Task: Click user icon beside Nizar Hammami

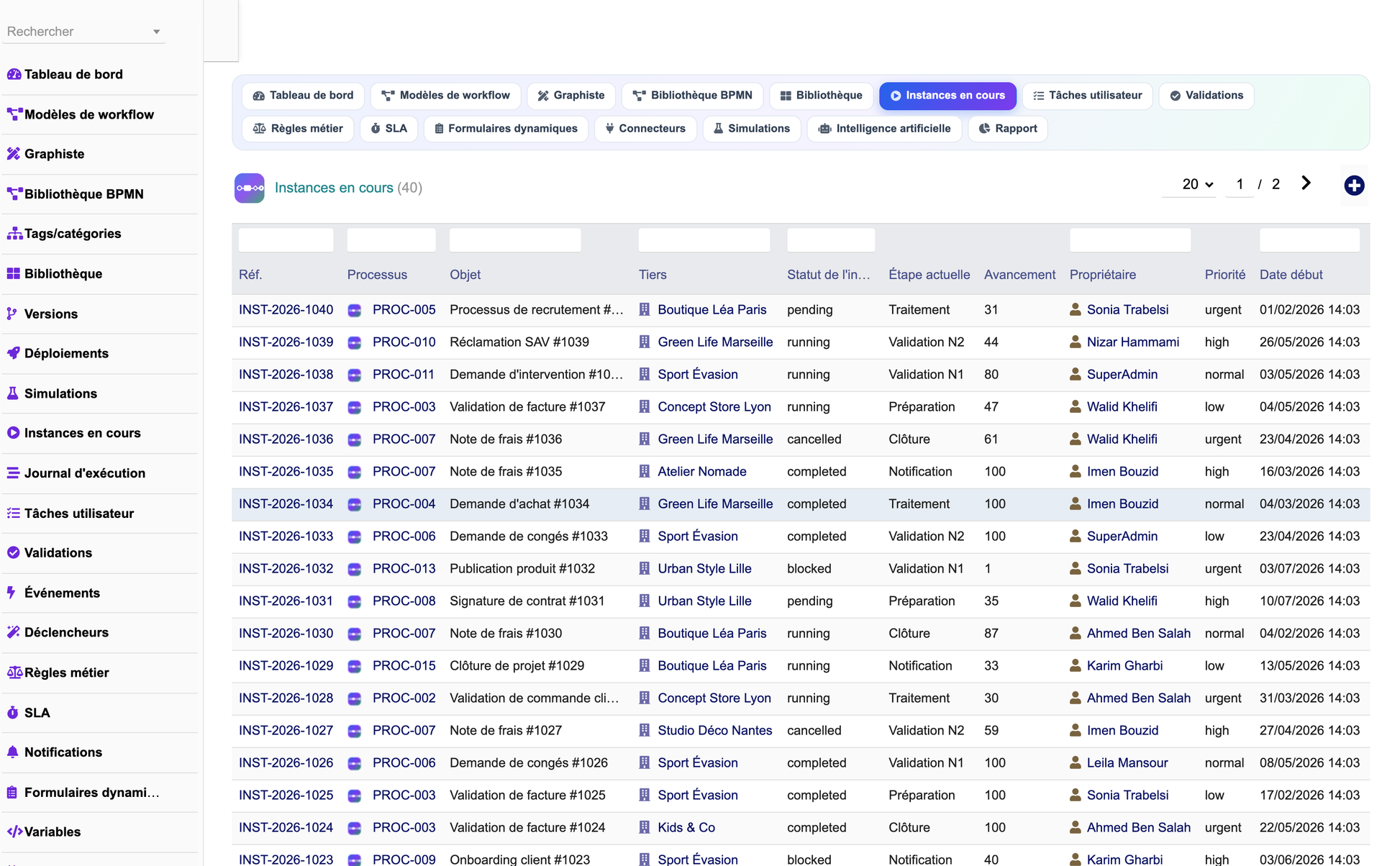Action: (x=1076, y=342)
